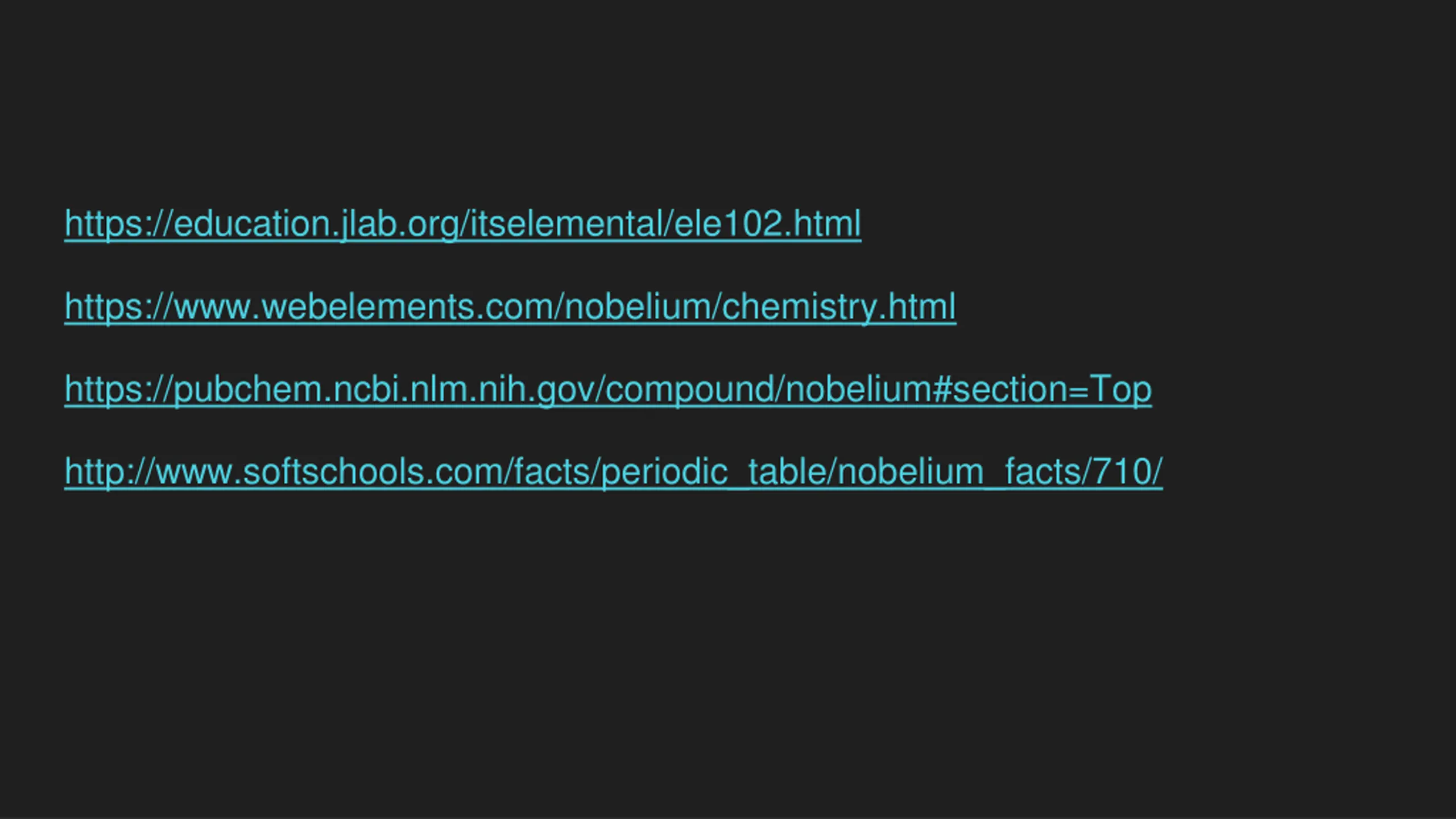Visit the pubchem.ncbi.nlm.nih.gov reference link
This screenshot has width=1456, height=819.
pyautogui.click(x=608, y=390)
